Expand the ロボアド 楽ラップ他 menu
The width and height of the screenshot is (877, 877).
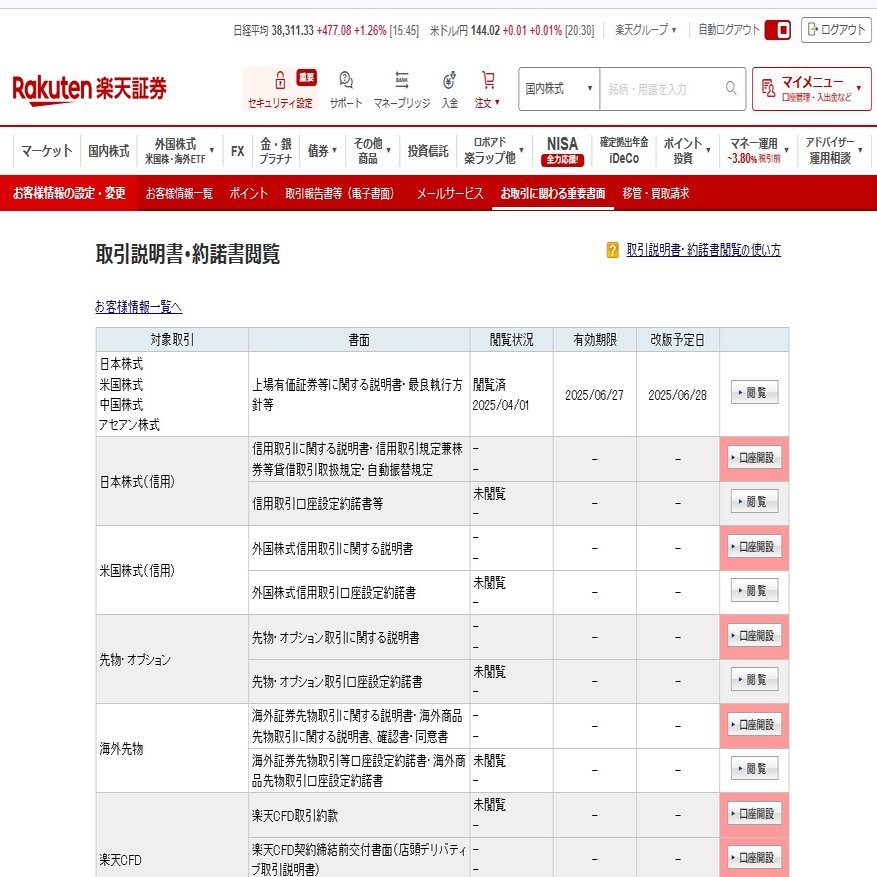pos(493,150)
